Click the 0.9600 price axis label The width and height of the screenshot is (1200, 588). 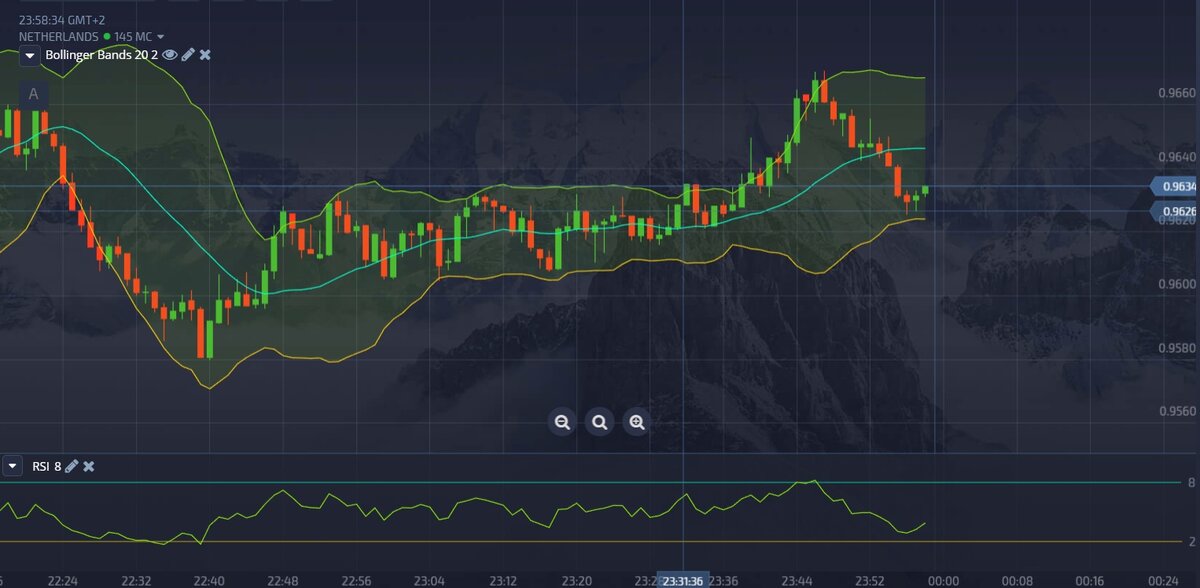1176,284
